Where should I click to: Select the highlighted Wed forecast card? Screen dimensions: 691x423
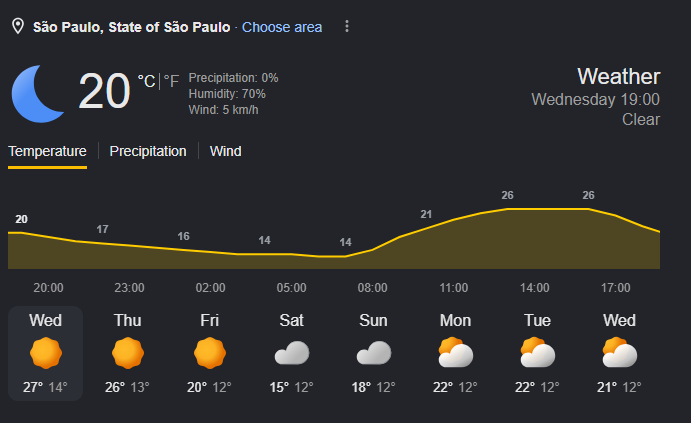pyautogui.click(x=45, y=353)
